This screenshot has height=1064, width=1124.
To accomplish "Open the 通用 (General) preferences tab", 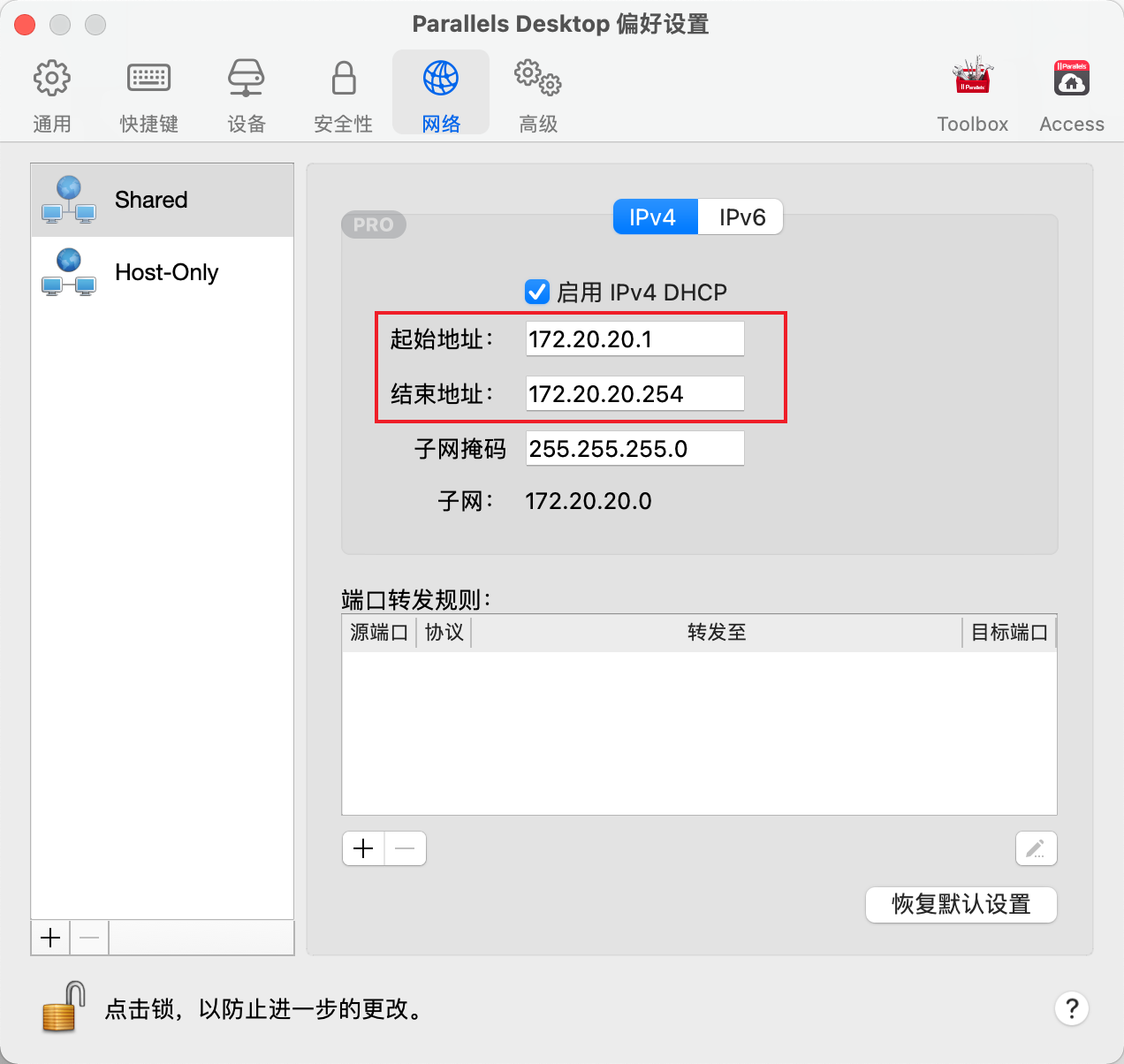I will pos(52,95).
